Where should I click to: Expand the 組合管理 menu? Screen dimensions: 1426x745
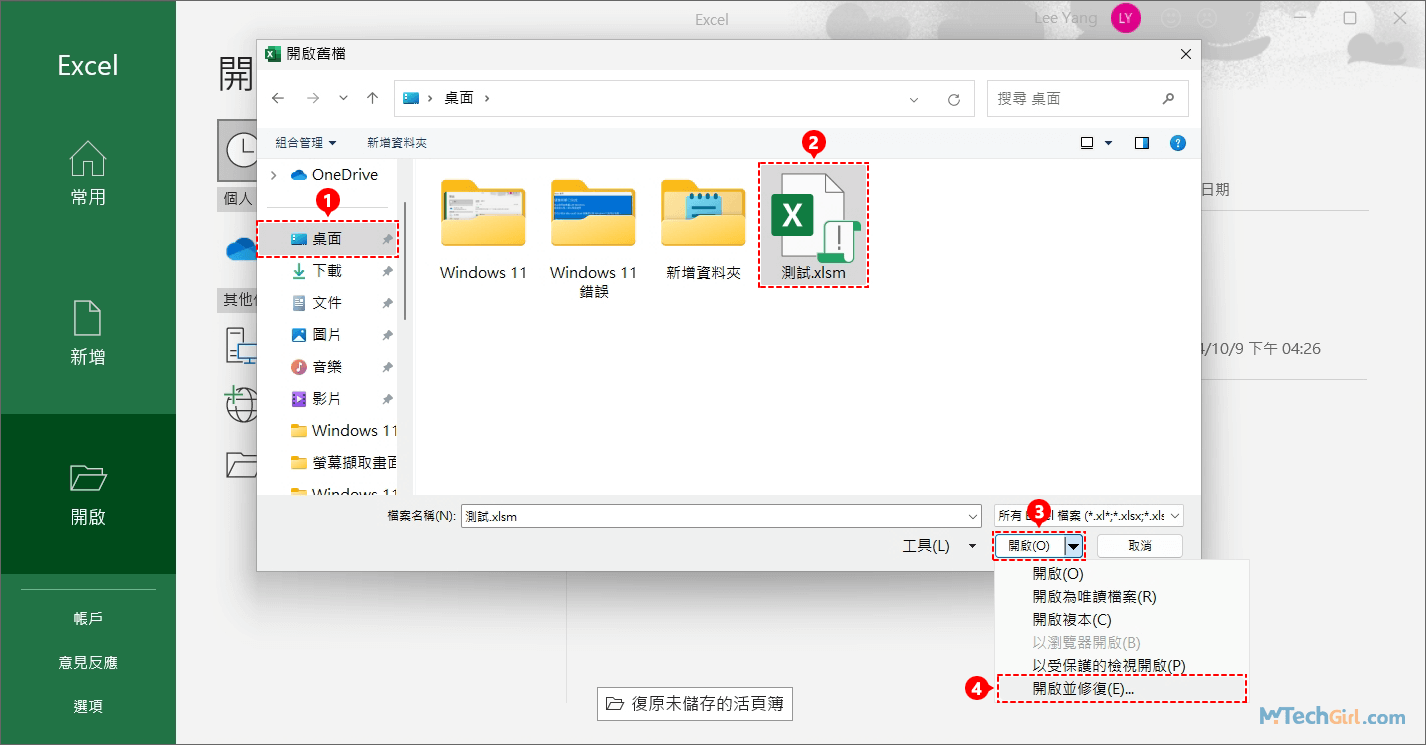[306, 143]
